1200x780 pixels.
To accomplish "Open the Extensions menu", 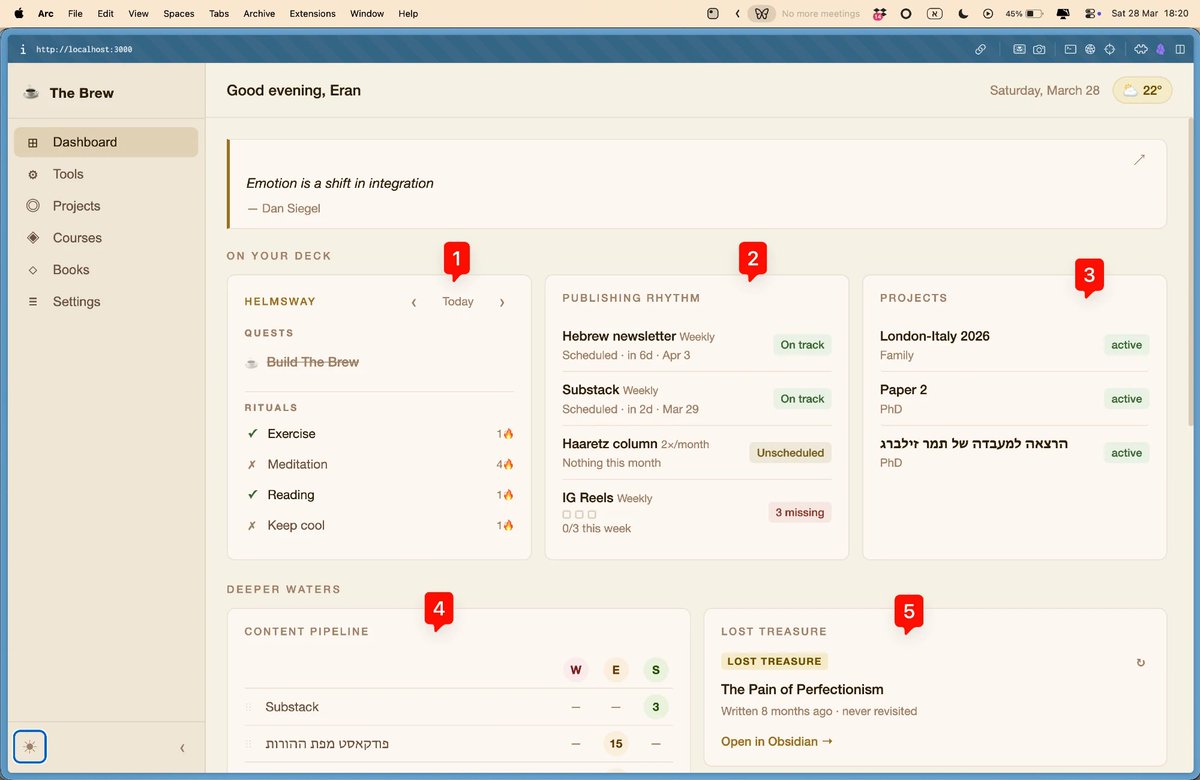I will (x=312, y=14).
